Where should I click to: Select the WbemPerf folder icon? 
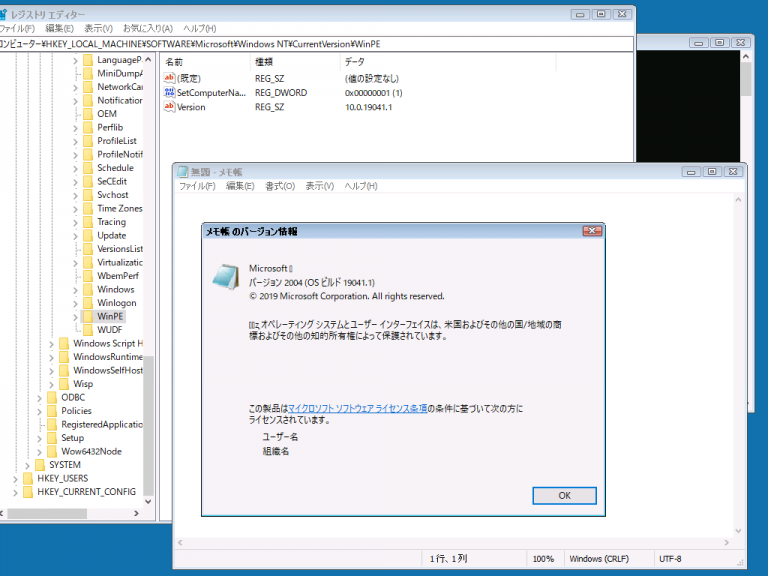(x=88, y=276)
